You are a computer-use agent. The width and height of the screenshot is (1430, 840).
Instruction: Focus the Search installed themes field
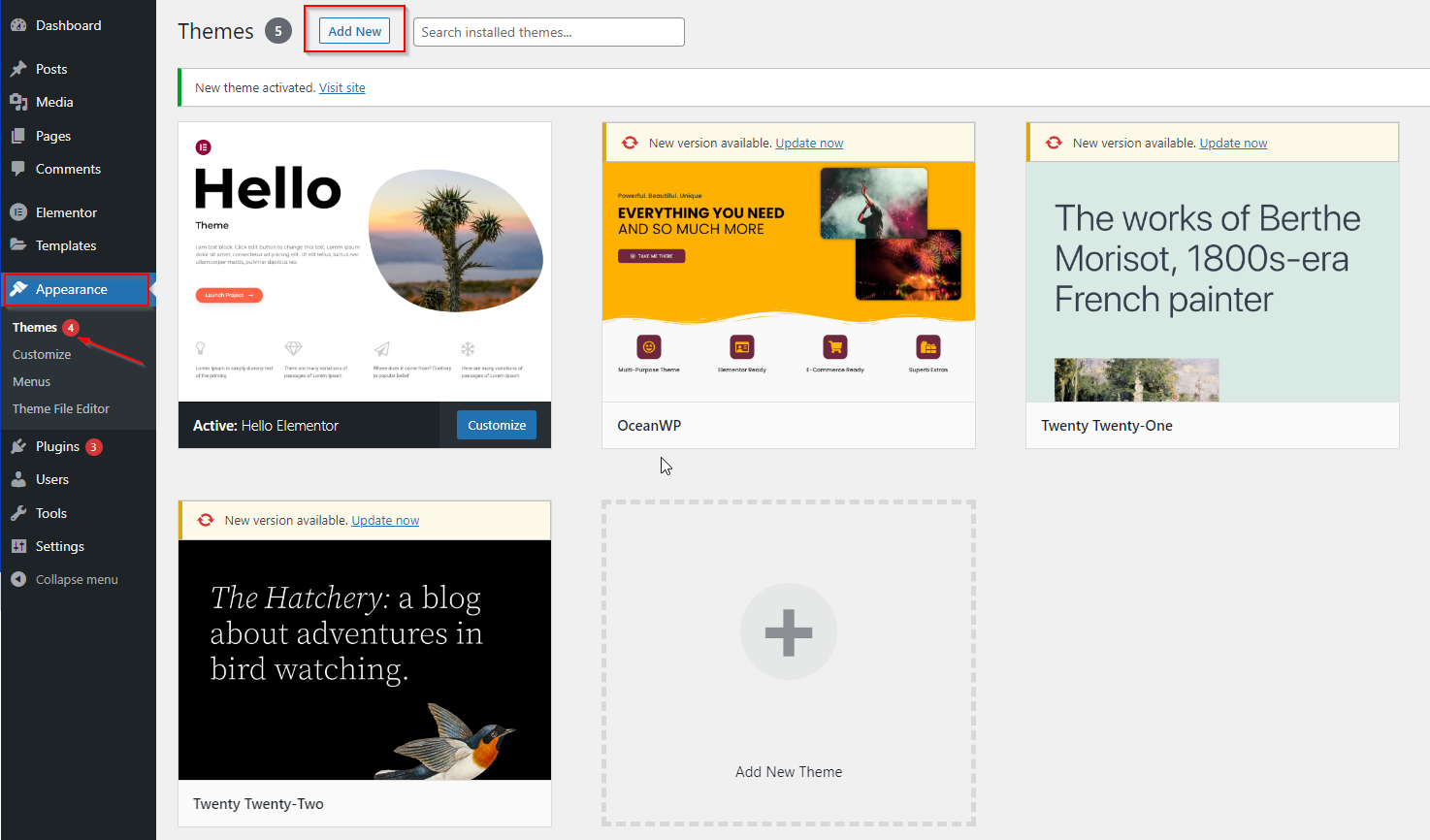point(549,32)
